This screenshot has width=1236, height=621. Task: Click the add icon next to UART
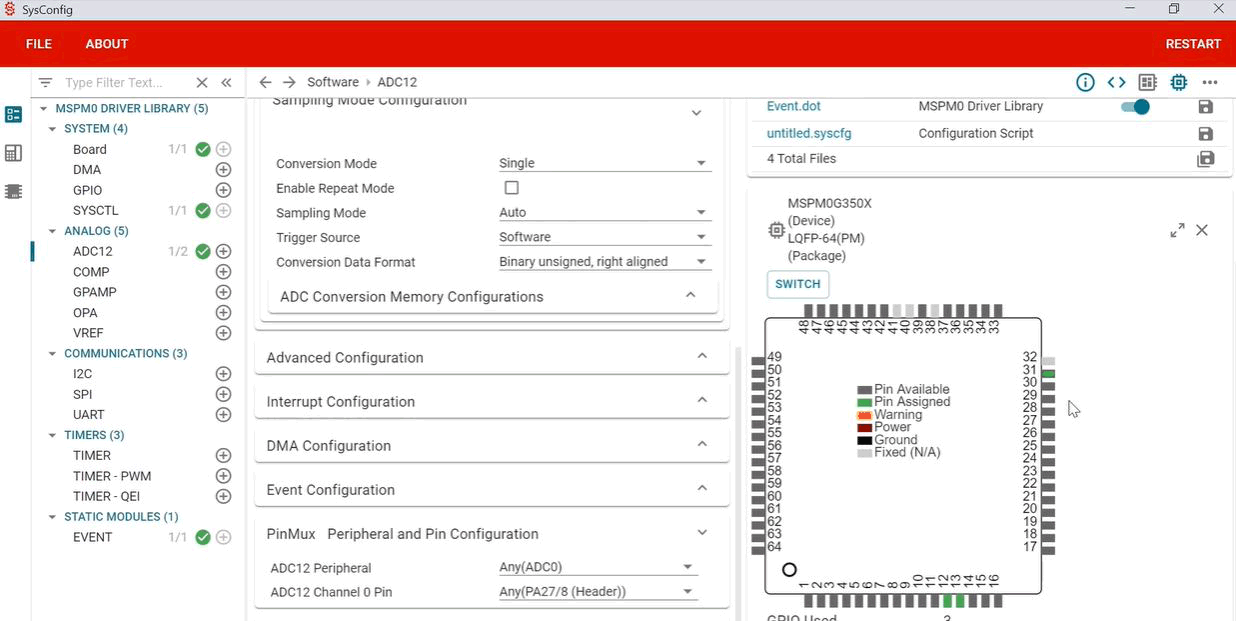pos(223,415)
